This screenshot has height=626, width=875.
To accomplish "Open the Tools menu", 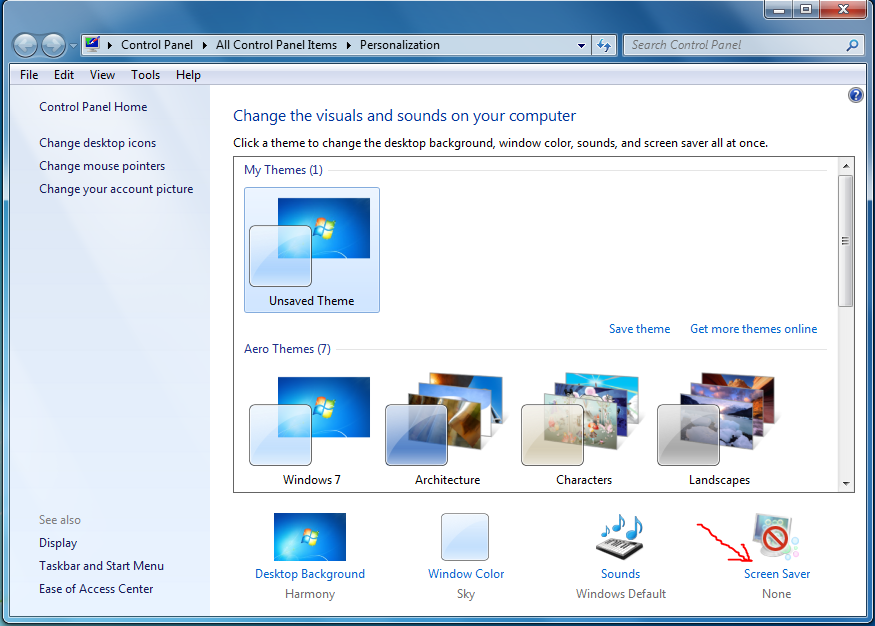I will point(145,75).
